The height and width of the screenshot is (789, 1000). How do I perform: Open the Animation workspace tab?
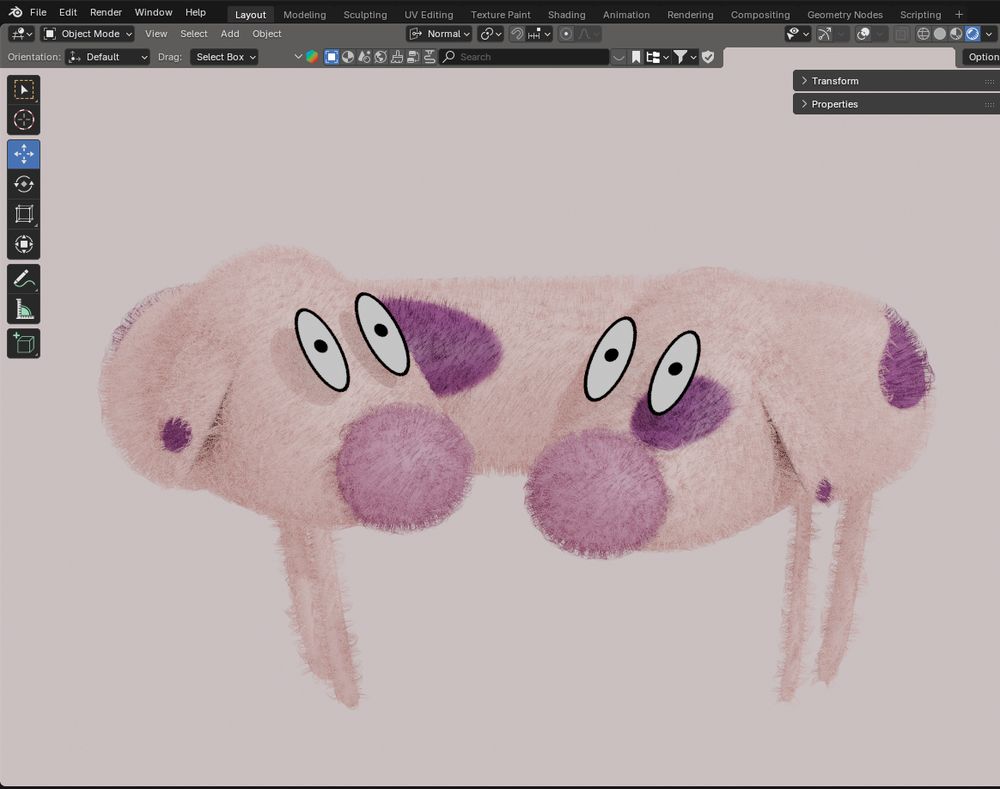pyautogui.click(x=626, y=14)
